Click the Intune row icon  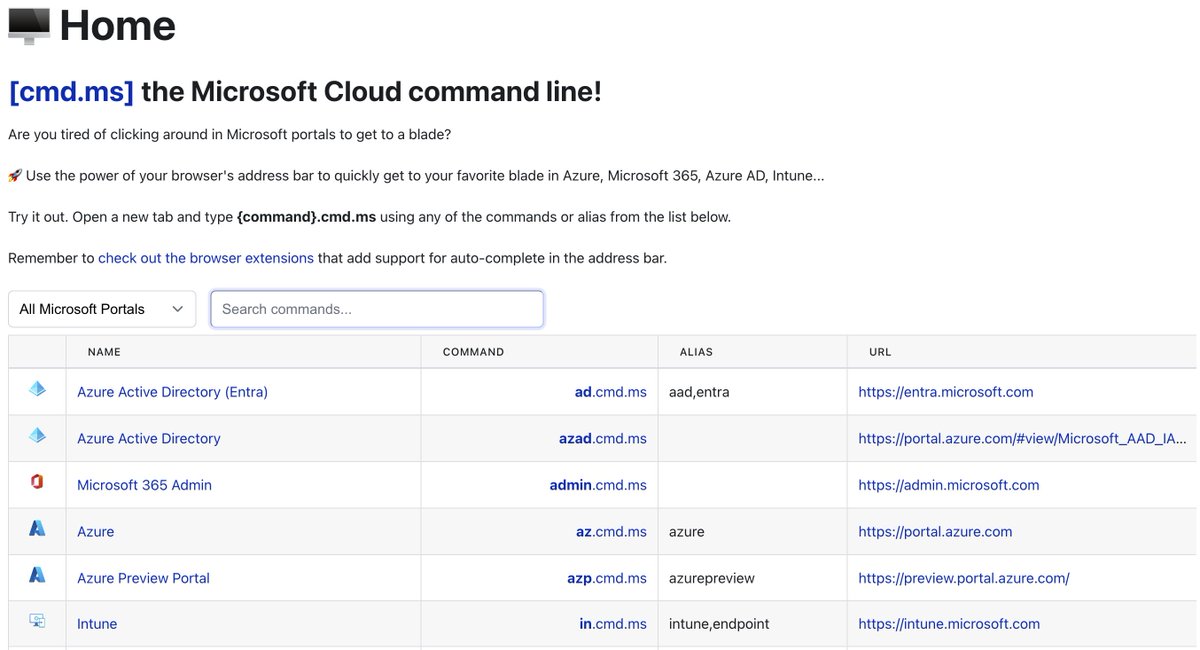click(x=37, y=621)
